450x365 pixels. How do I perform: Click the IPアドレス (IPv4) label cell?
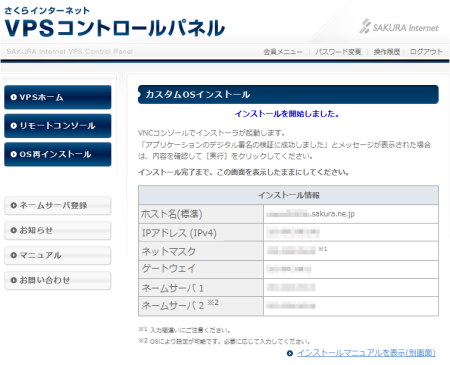(201, 233)
